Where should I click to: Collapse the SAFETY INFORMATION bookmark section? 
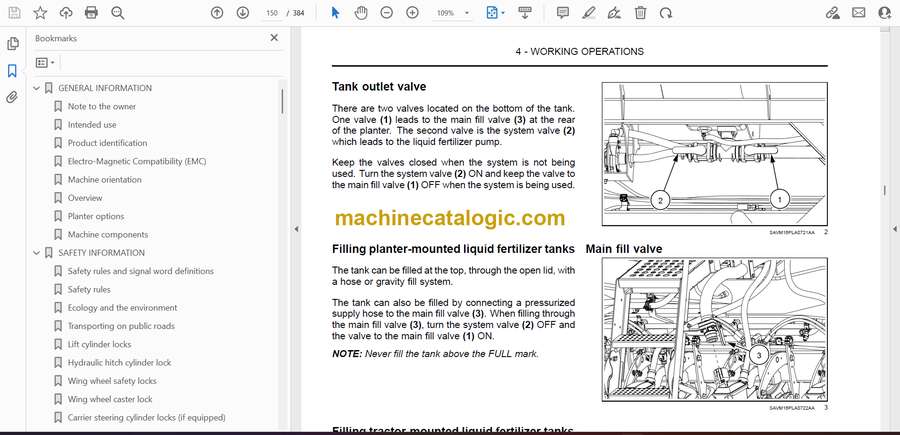tap(37, 253)
